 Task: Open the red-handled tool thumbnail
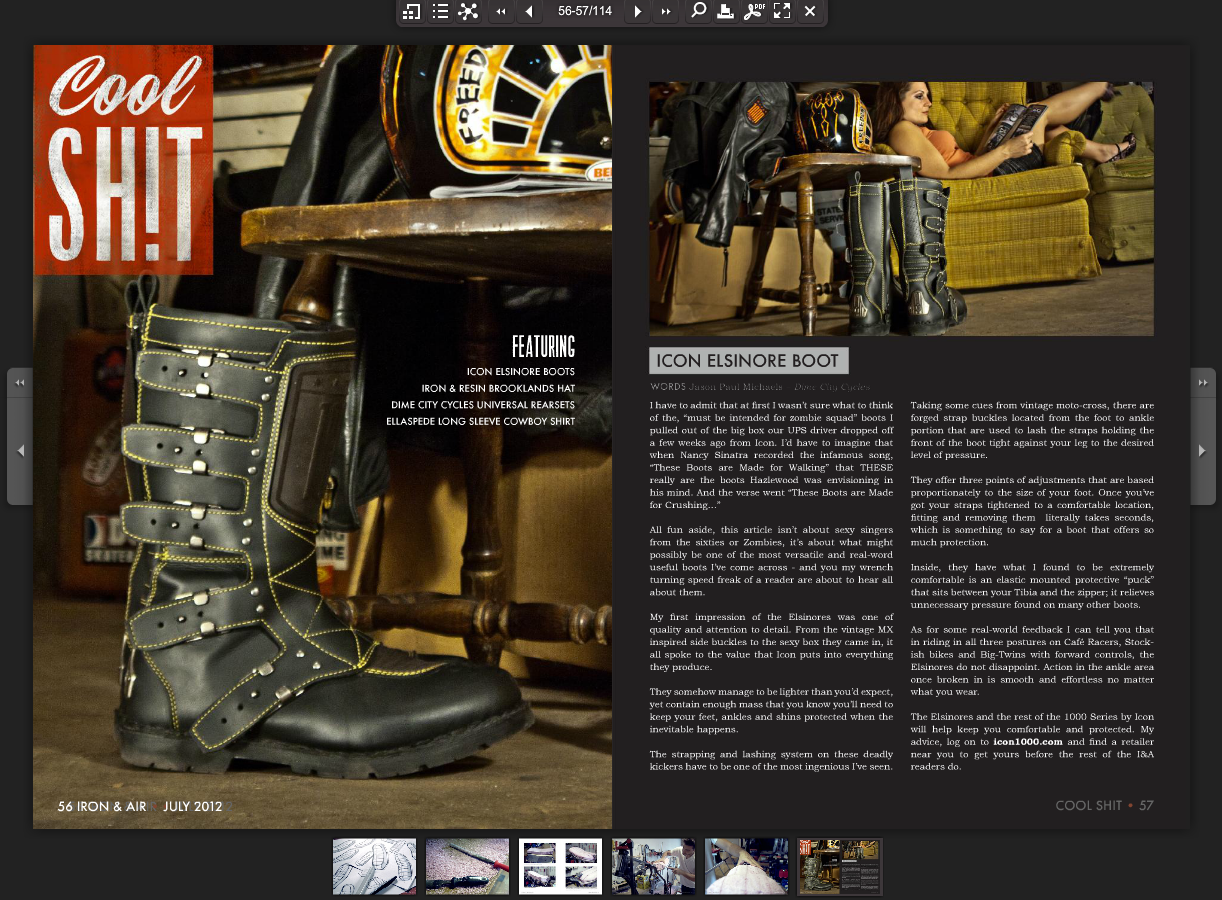(467, 866)
